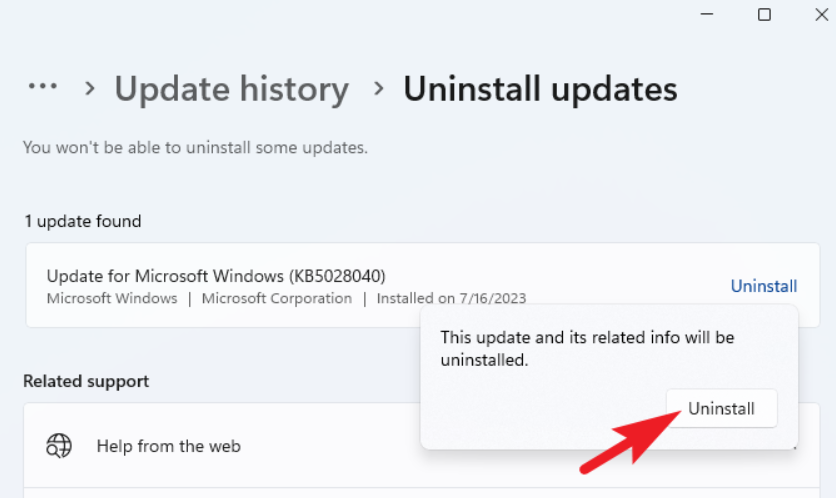Click the chevron before Update history

click(90, 89)
